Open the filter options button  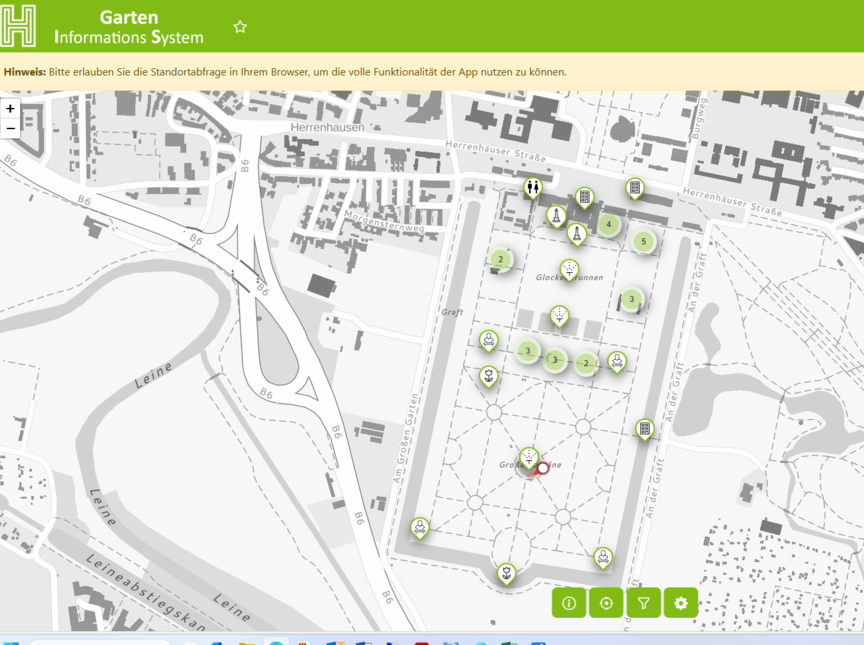click(644, 603)
